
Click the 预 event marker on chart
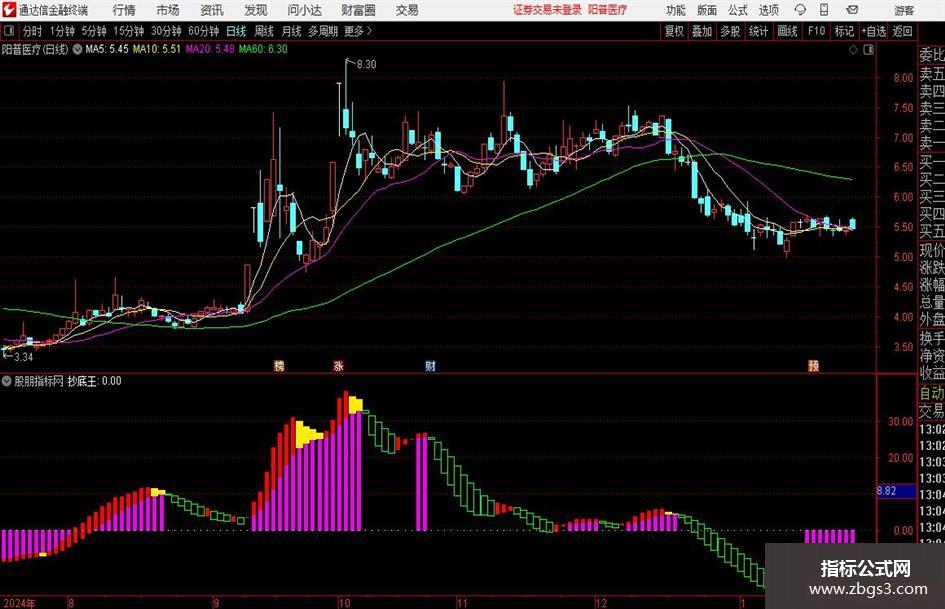[x=814, y=366]
